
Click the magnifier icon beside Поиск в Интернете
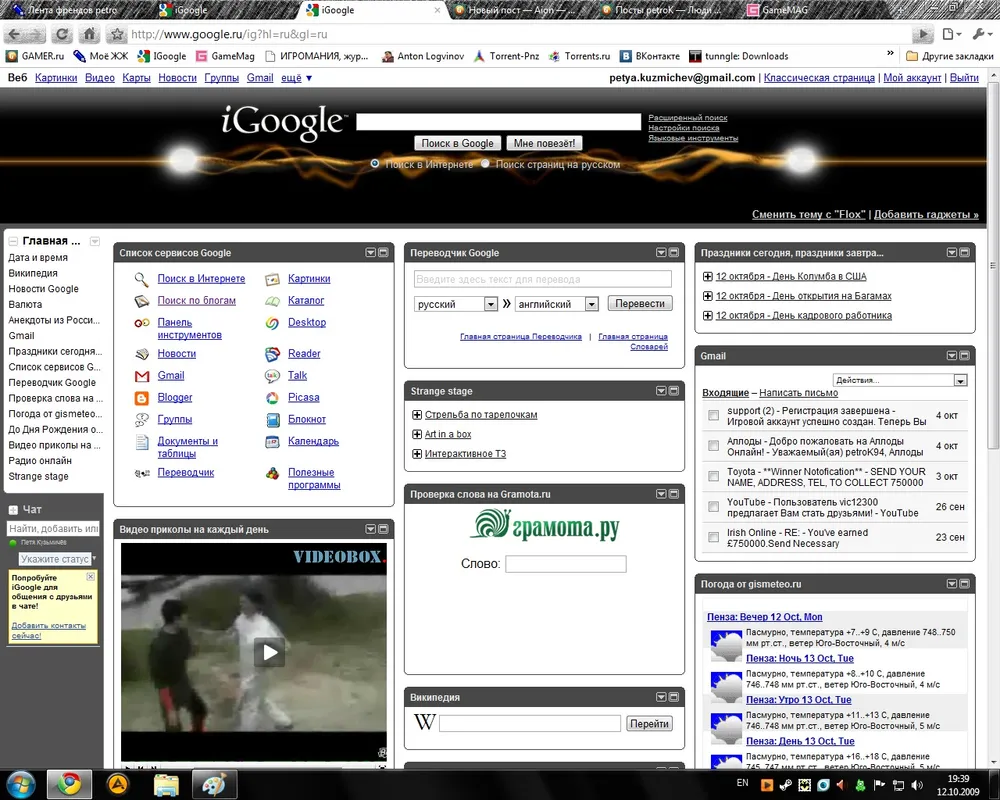(142, 279)
